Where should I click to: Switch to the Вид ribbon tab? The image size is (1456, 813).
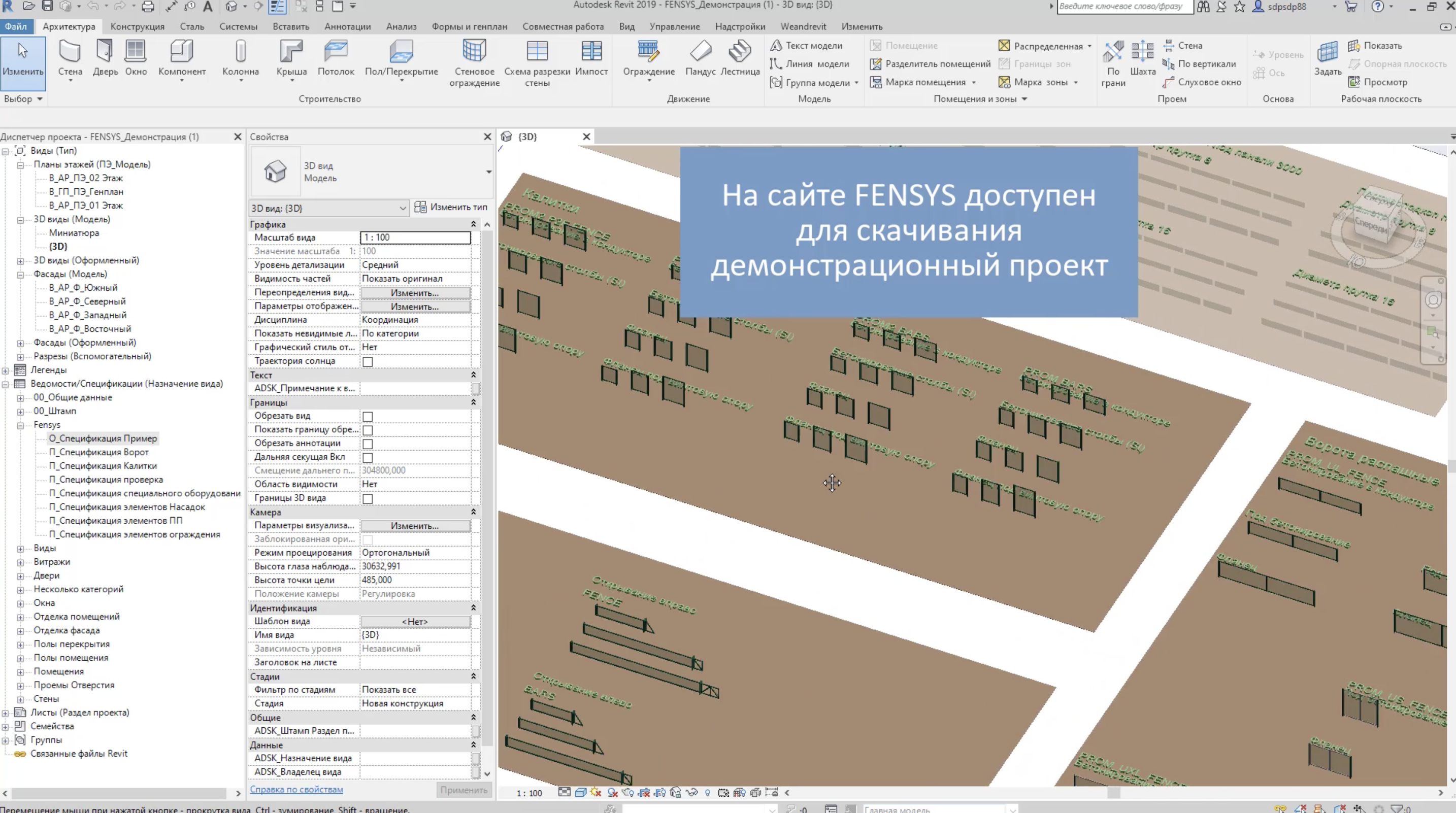pyautogui.click(x=626, y=26)
